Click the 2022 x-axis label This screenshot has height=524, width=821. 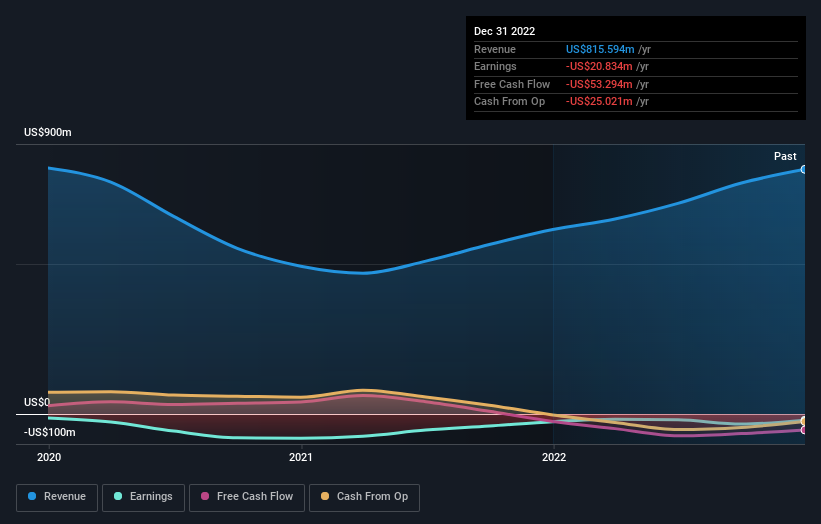tap(554, 458)
